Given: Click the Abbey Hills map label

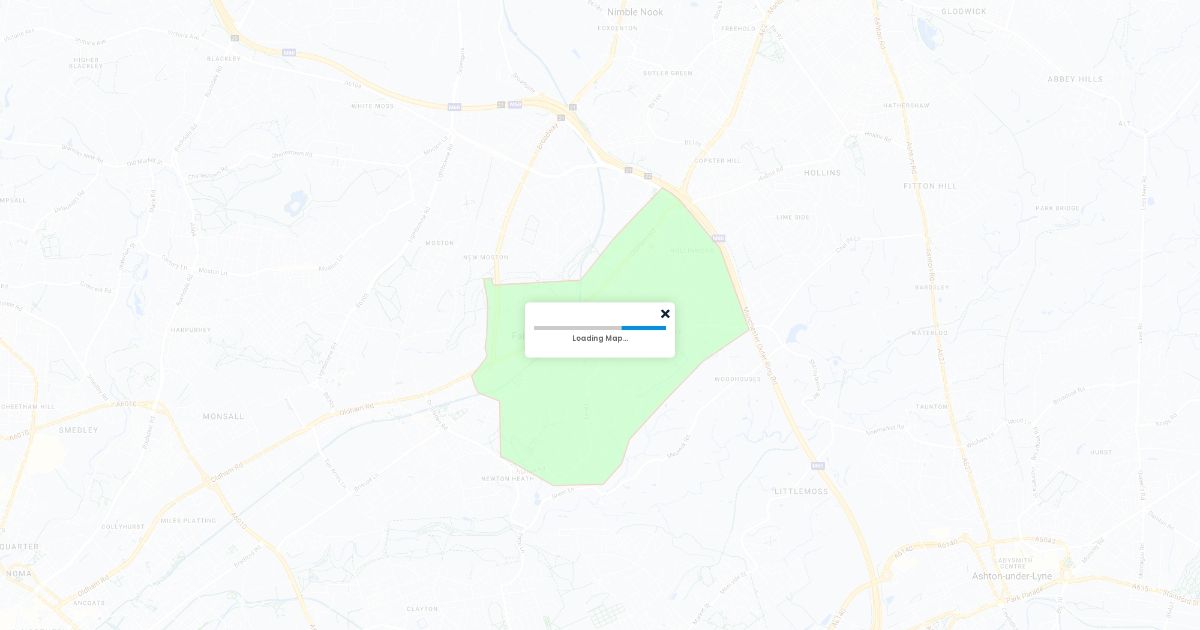Looking at the screenshot, I should point(1075,79).
